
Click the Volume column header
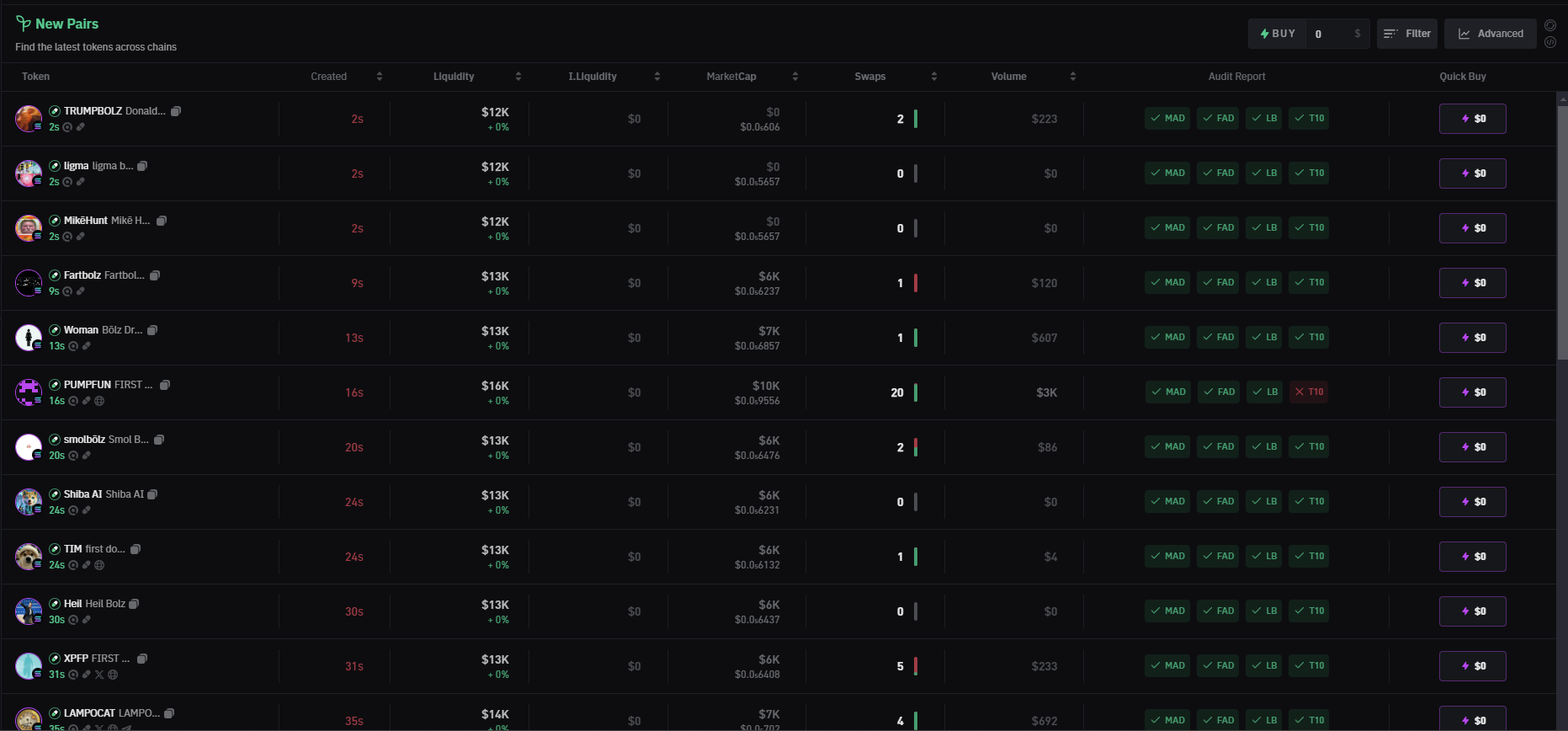[x=1008, y=77]
